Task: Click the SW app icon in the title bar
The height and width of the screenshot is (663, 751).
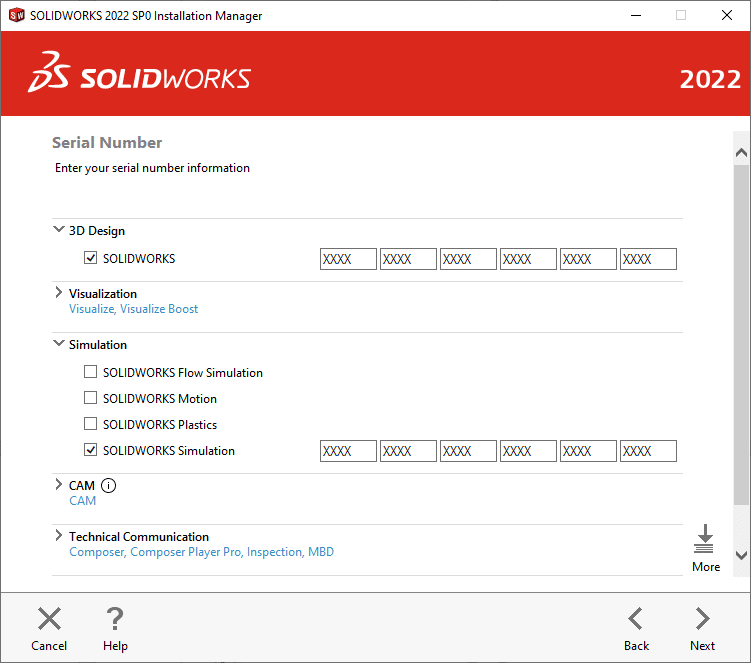Action: click(16, 15)
